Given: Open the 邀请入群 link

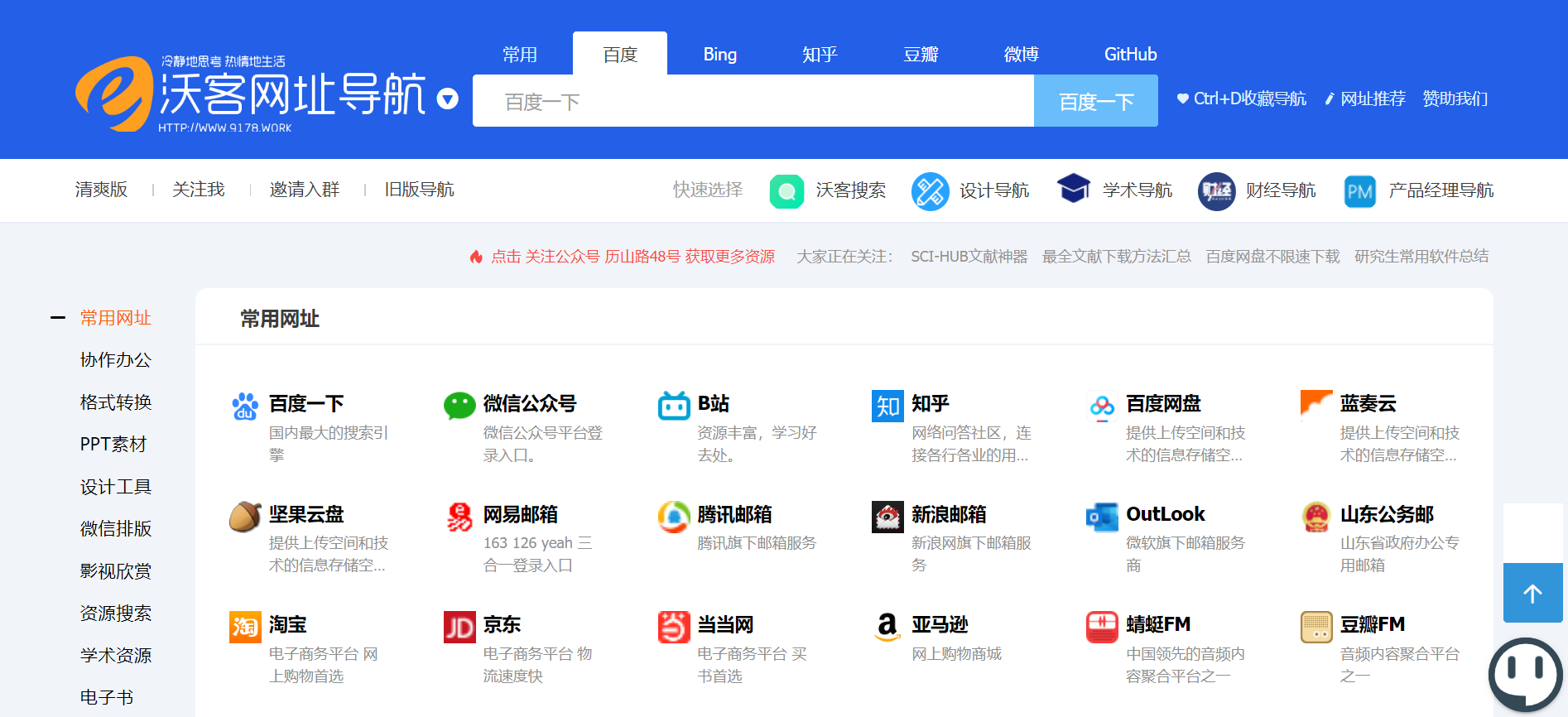Looking at the screenshot, I should click(305, 190).
